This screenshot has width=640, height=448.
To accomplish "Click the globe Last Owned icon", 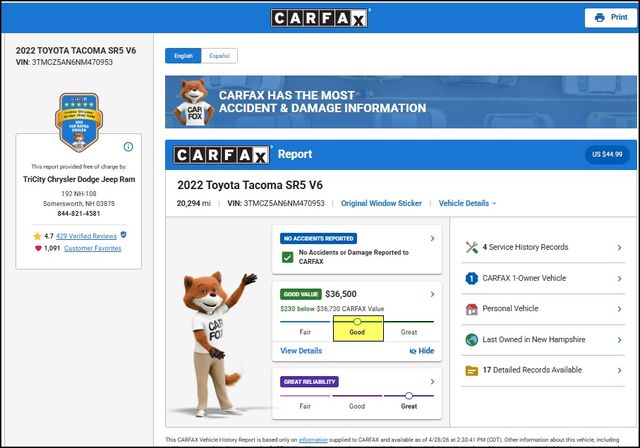I will point(472,339).
